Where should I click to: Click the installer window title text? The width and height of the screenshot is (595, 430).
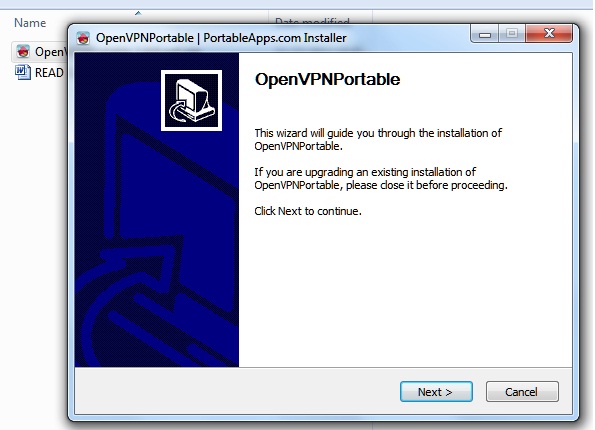coord(221,38)
